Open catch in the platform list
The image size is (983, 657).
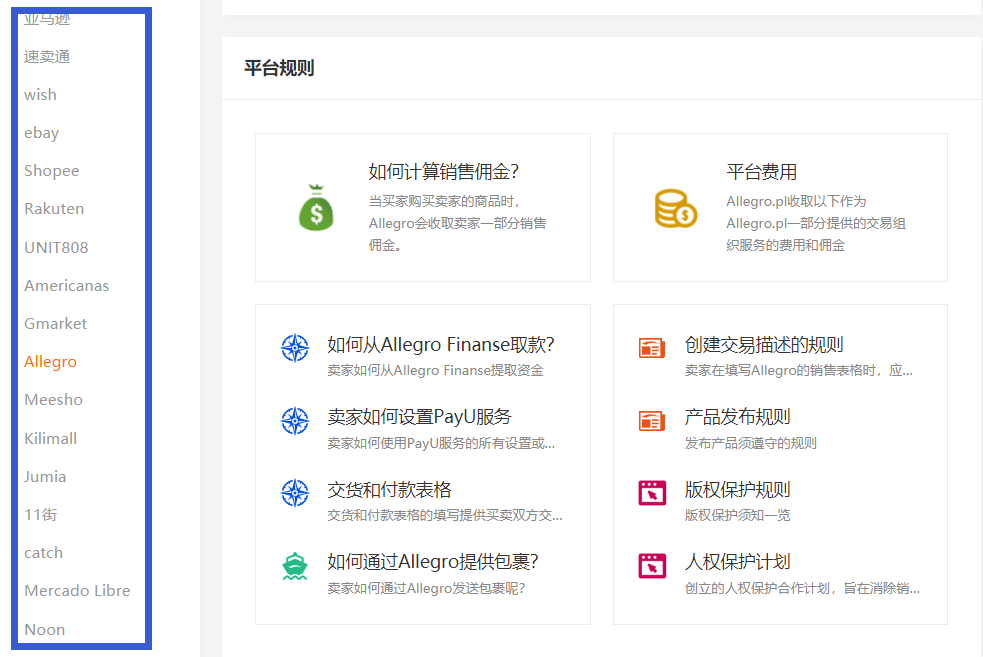pos(43,552)
